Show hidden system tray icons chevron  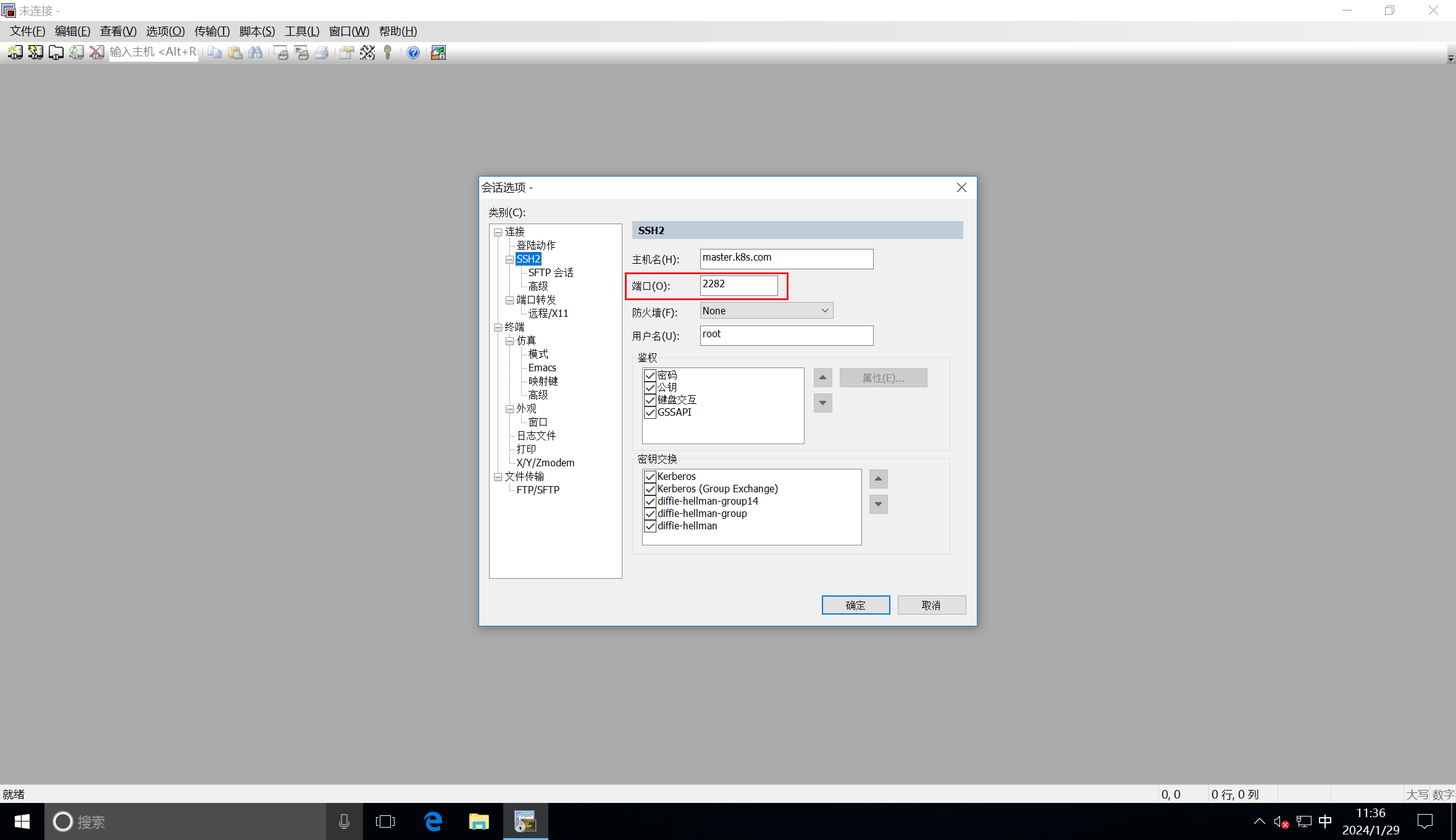[x=1259, y=821]
